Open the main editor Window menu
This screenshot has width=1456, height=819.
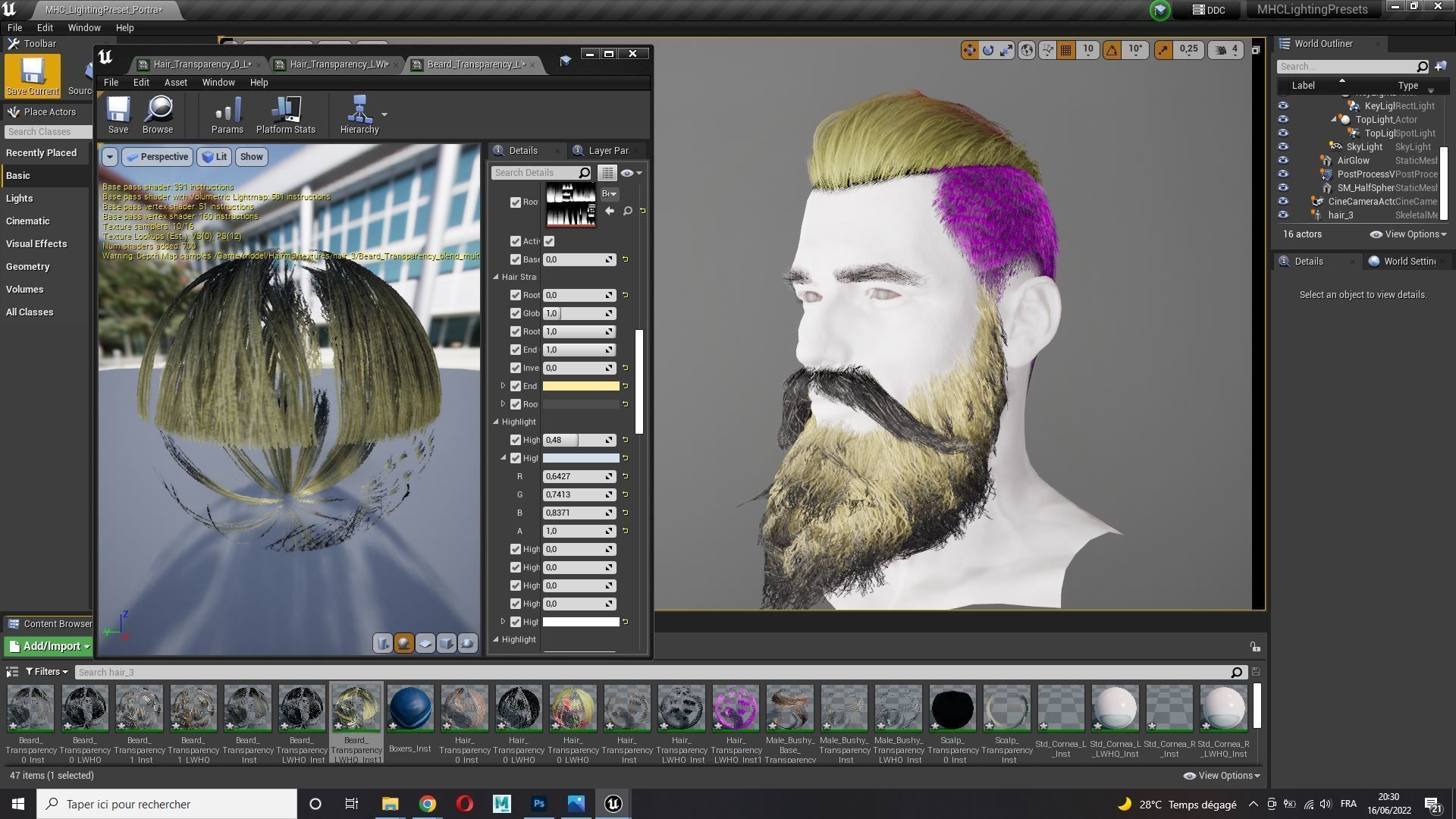(84, 28)
